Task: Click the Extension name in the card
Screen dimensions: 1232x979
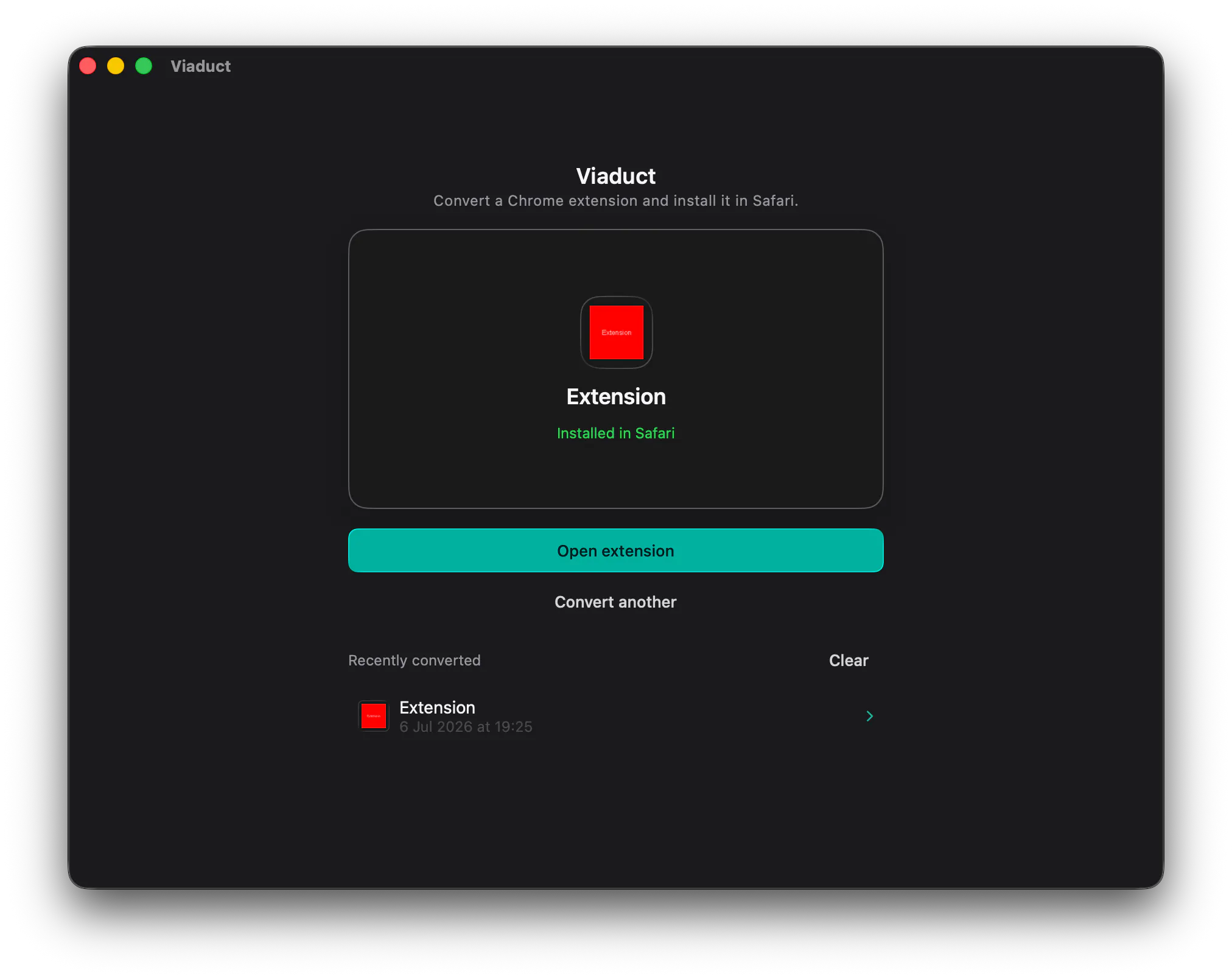Action: (616, 396)
